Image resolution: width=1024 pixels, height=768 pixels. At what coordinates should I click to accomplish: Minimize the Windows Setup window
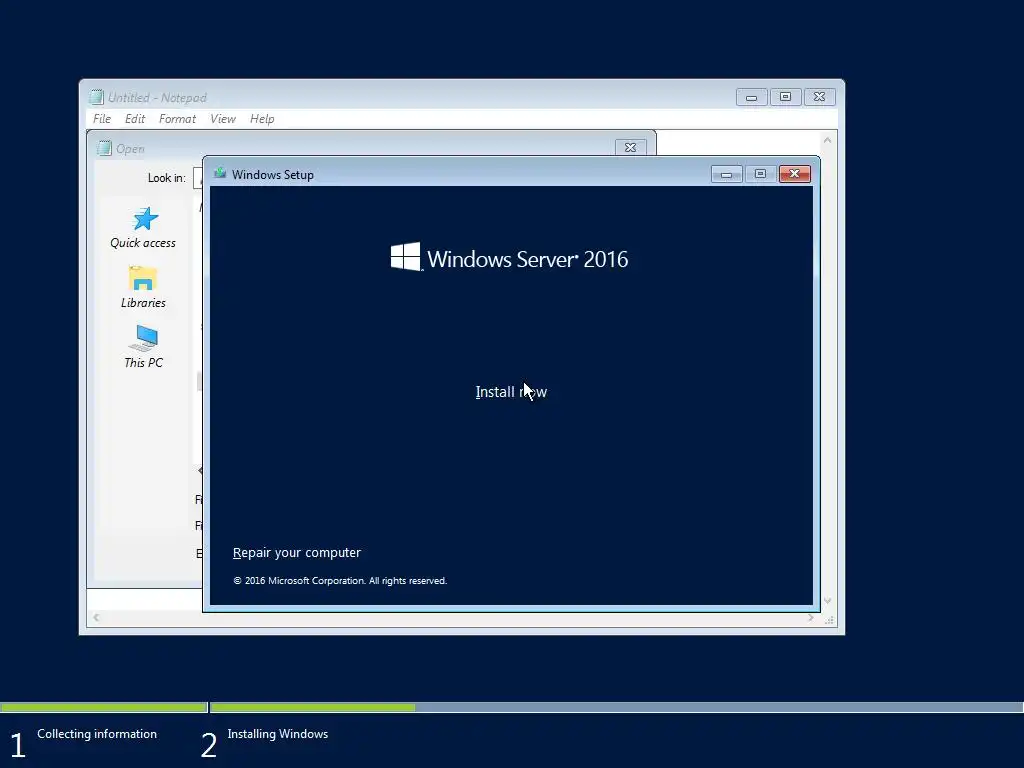click(726, 174)
